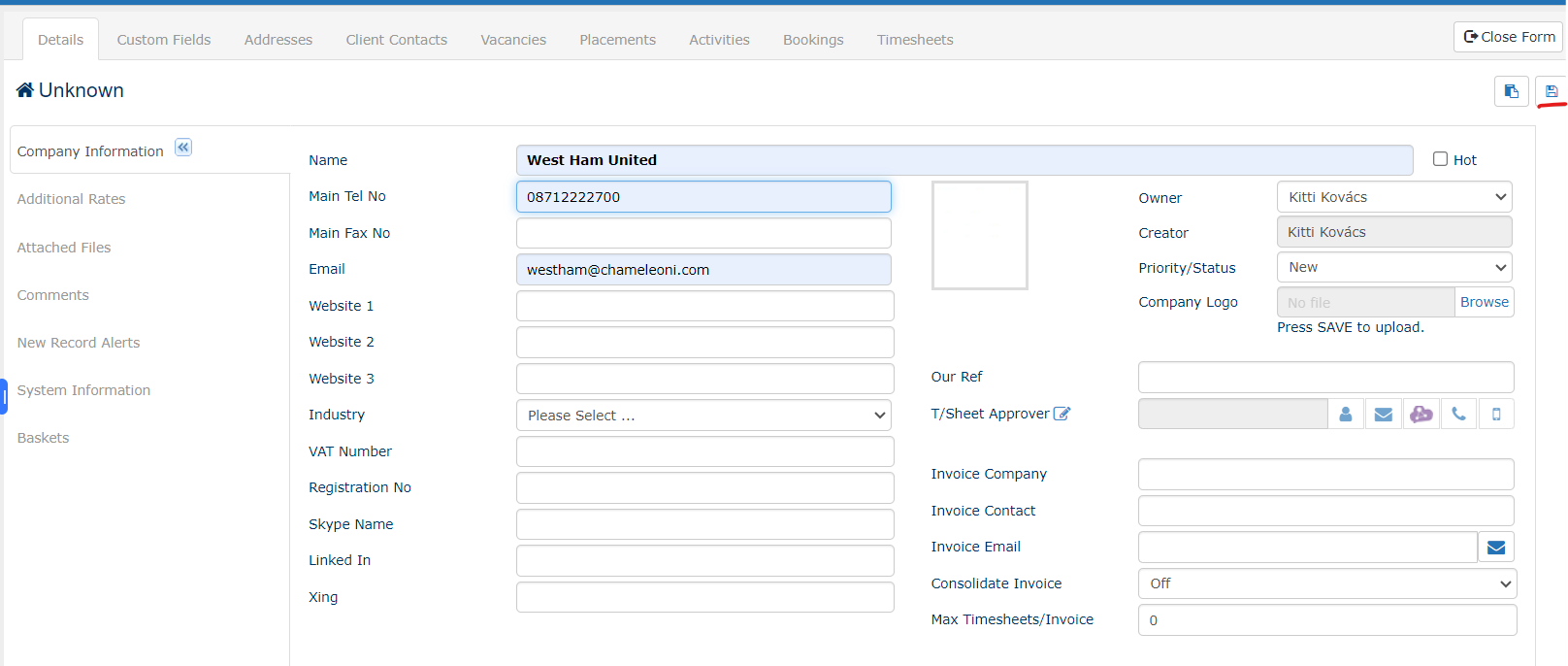This screenshot has height=666, width=1568.
Task: Tick the Hot checkbox
Action: (x=1440, y=159)
